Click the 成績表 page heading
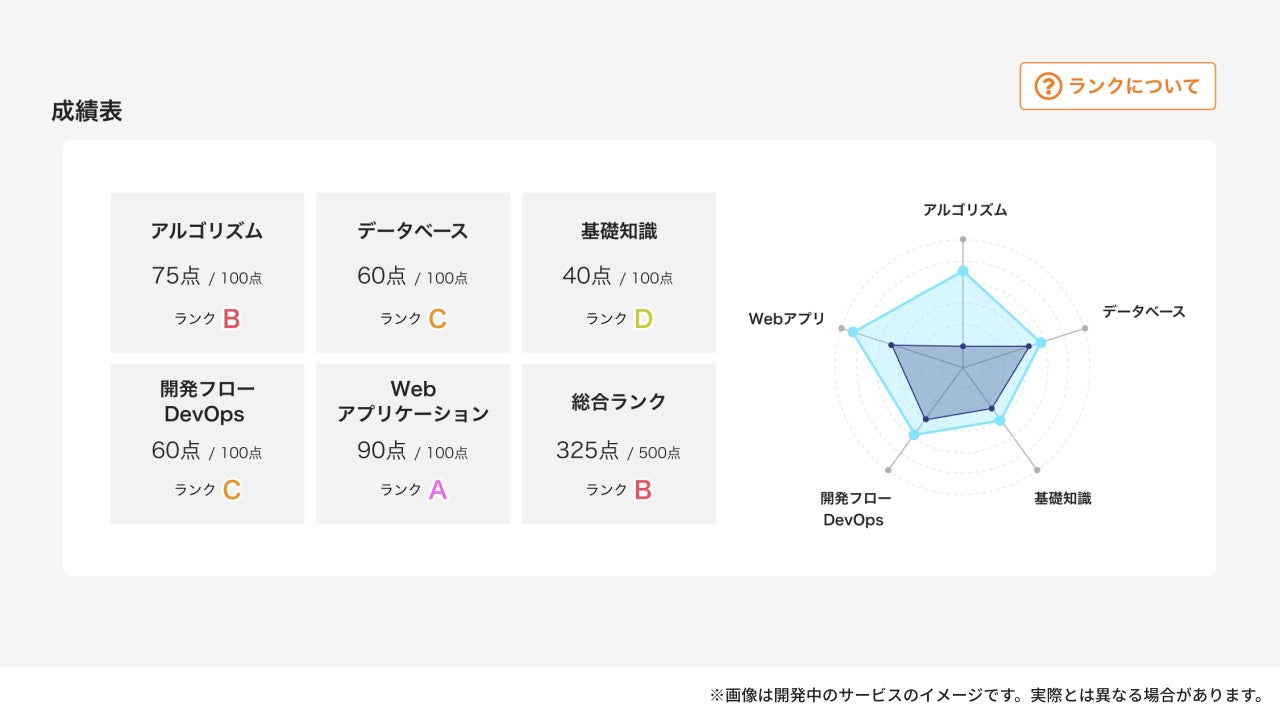The height and width of the screenshot is (720, 1280). click(87, 111)
